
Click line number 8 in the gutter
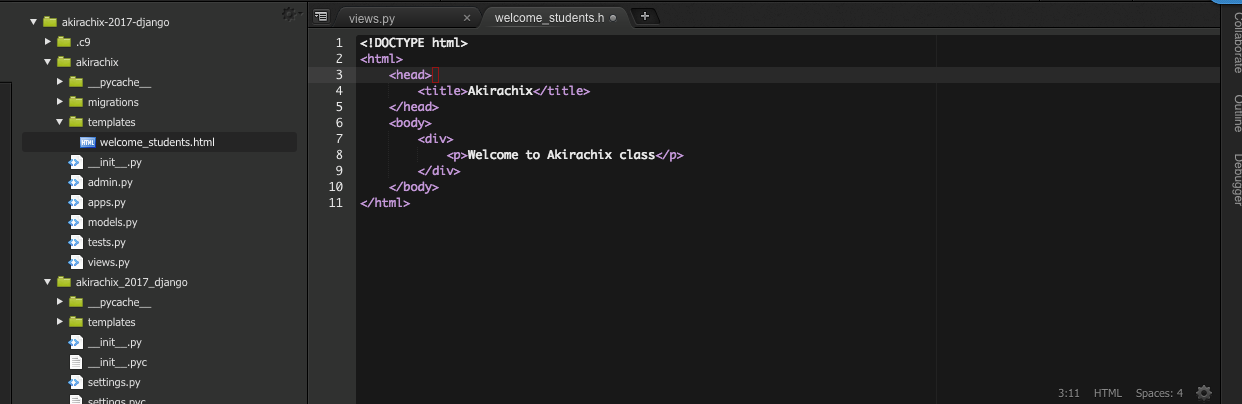pyautogui.click(x=339, y=155)
